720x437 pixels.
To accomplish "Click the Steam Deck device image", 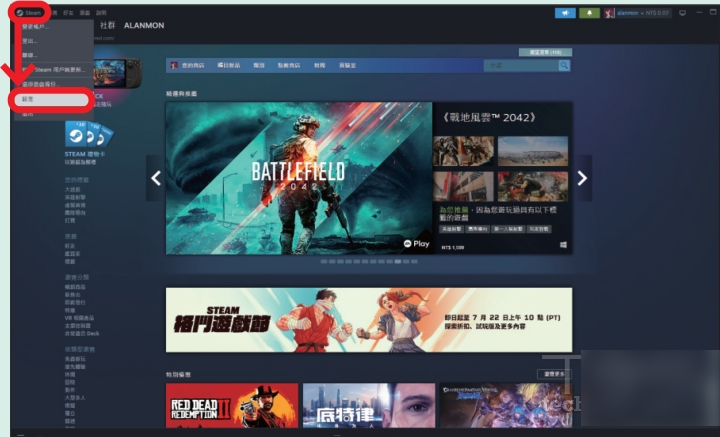I will (118, 73).
